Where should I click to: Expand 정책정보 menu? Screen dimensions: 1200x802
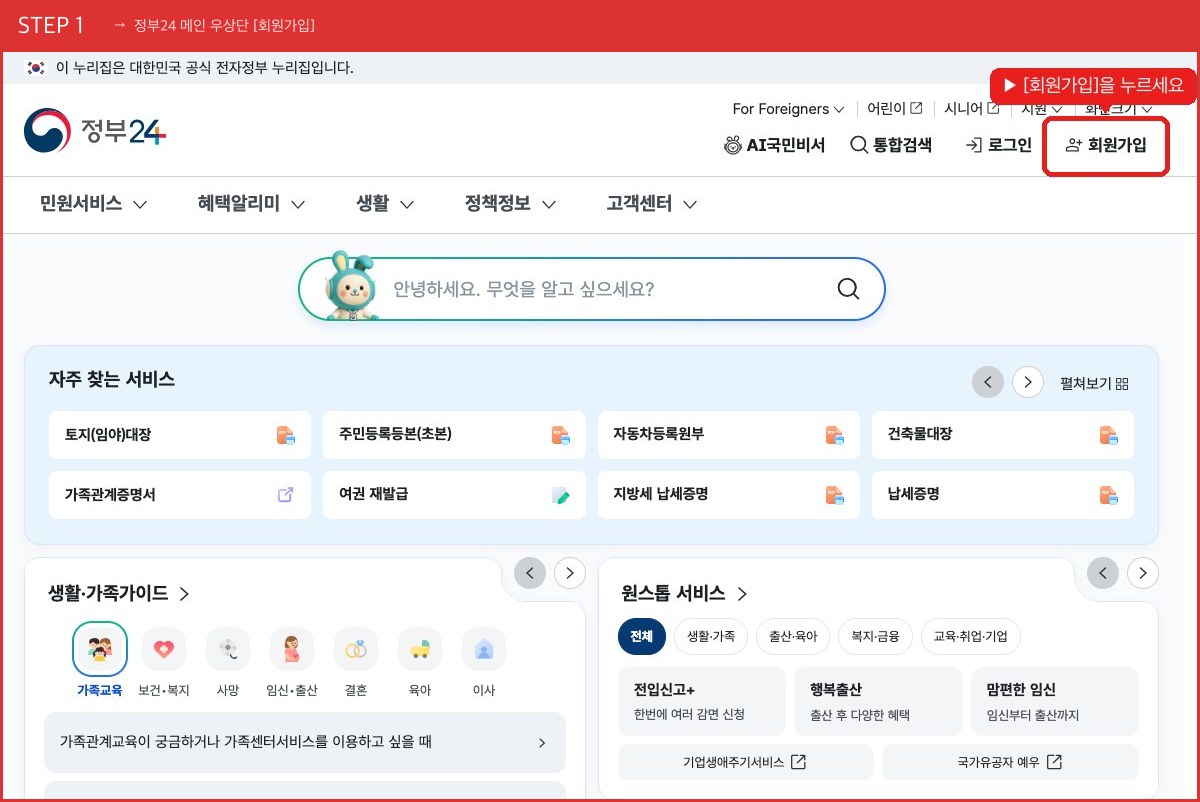(510, 204)
